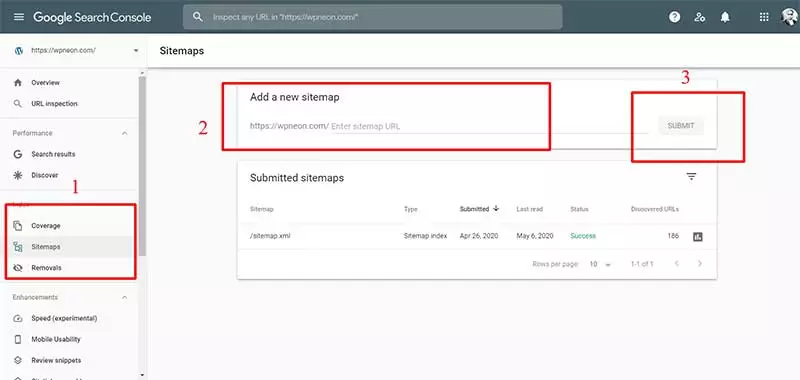
Task: Sort by the Type column header
Action: coord(410,209)
